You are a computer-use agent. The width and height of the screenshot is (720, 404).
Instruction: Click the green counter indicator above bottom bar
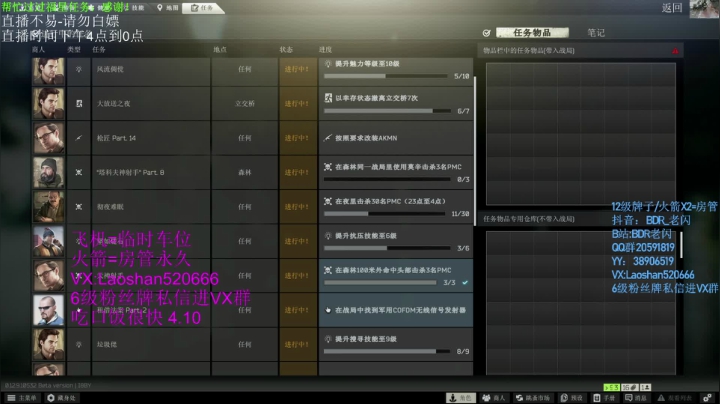(x=611, y=387)
